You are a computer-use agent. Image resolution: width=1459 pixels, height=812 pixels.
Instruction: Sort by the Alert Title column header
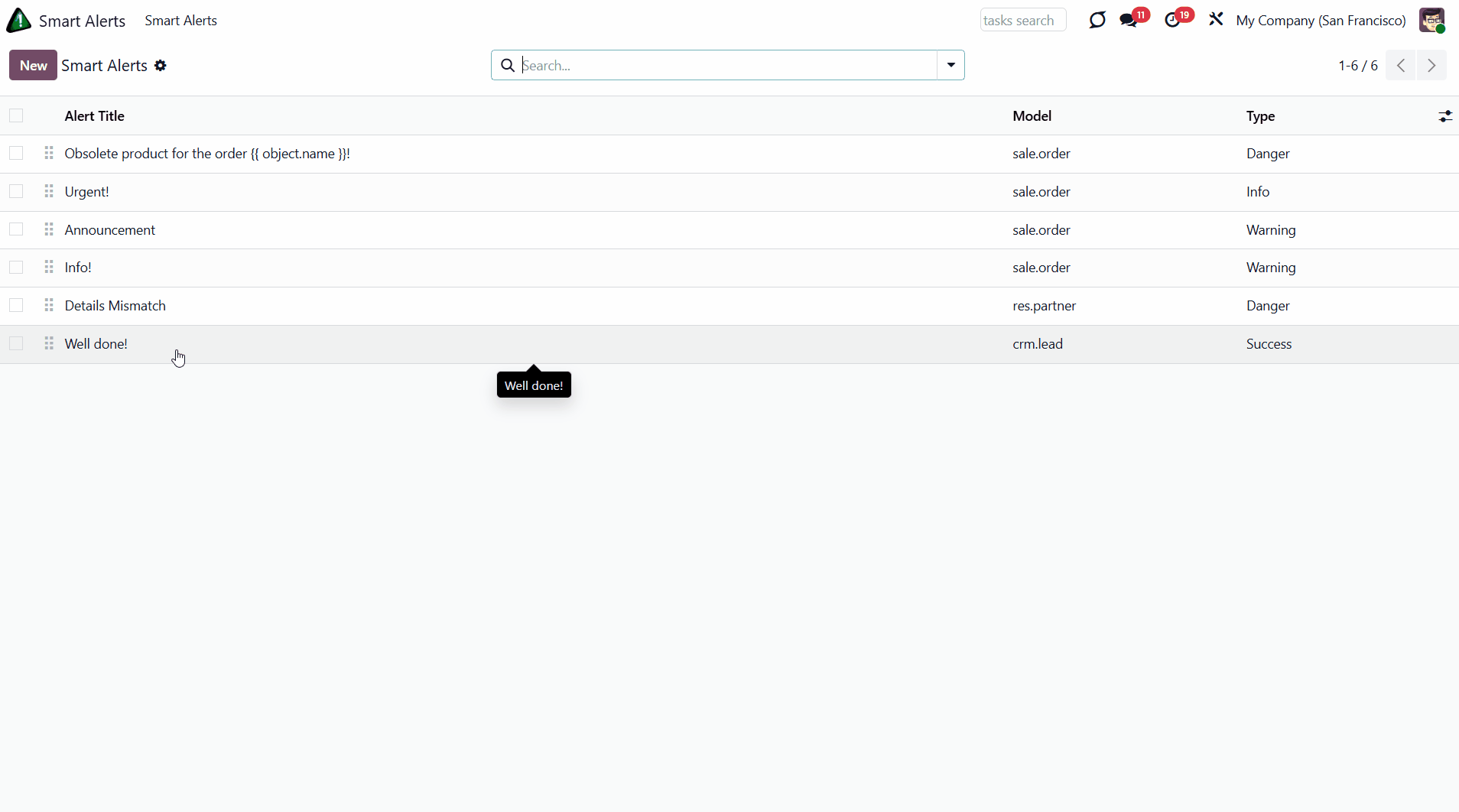pyautogui.click(x=95, y=116)
